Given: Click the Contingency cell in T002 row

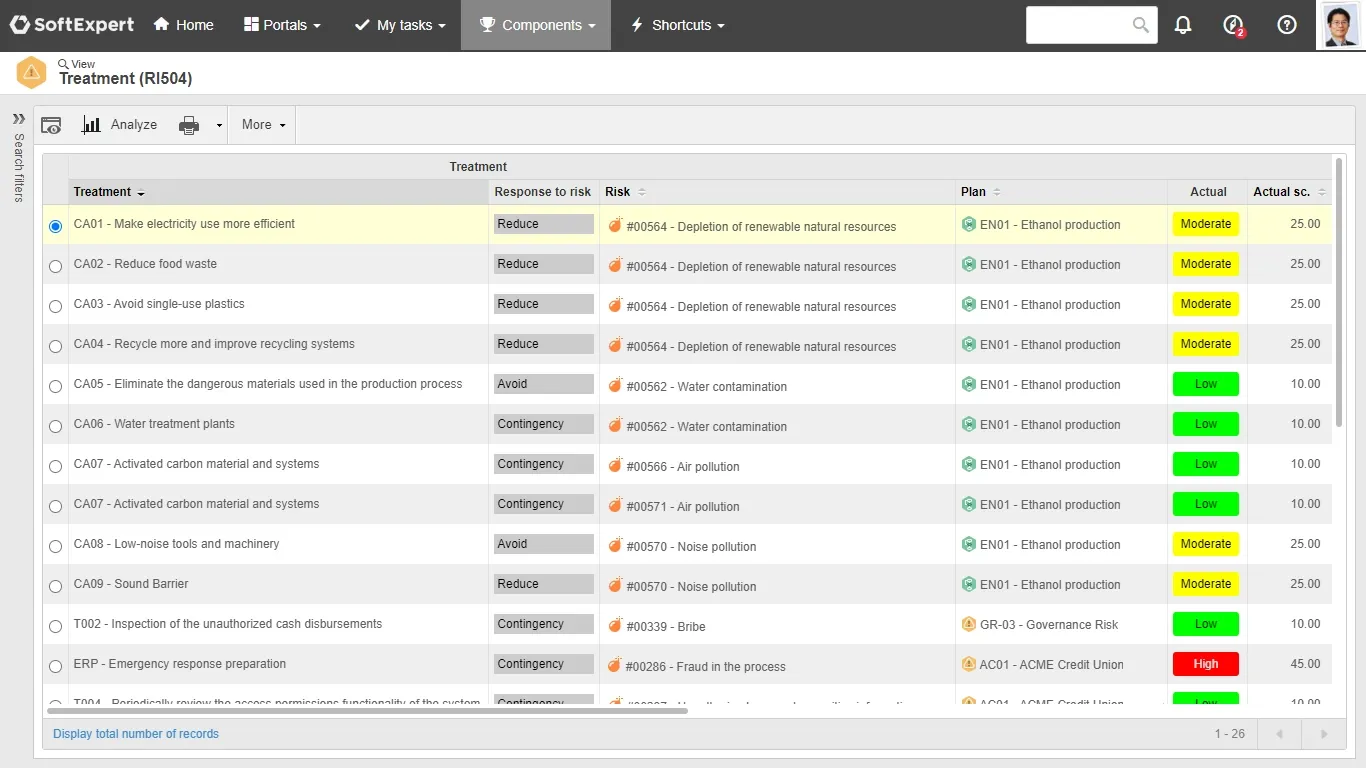Looking at the screenshot, I should [x=544, y=624].
